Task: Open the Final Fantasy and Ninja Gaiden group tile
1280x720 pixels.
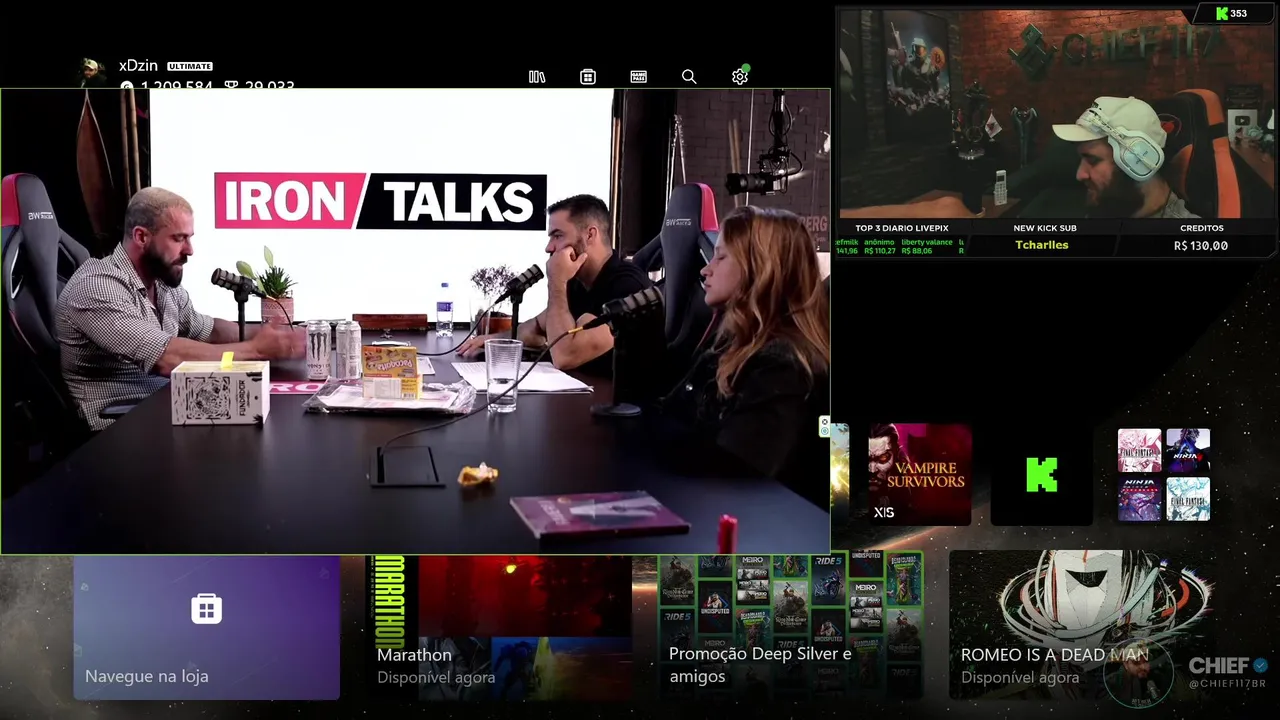Action: coord(1164,474)
